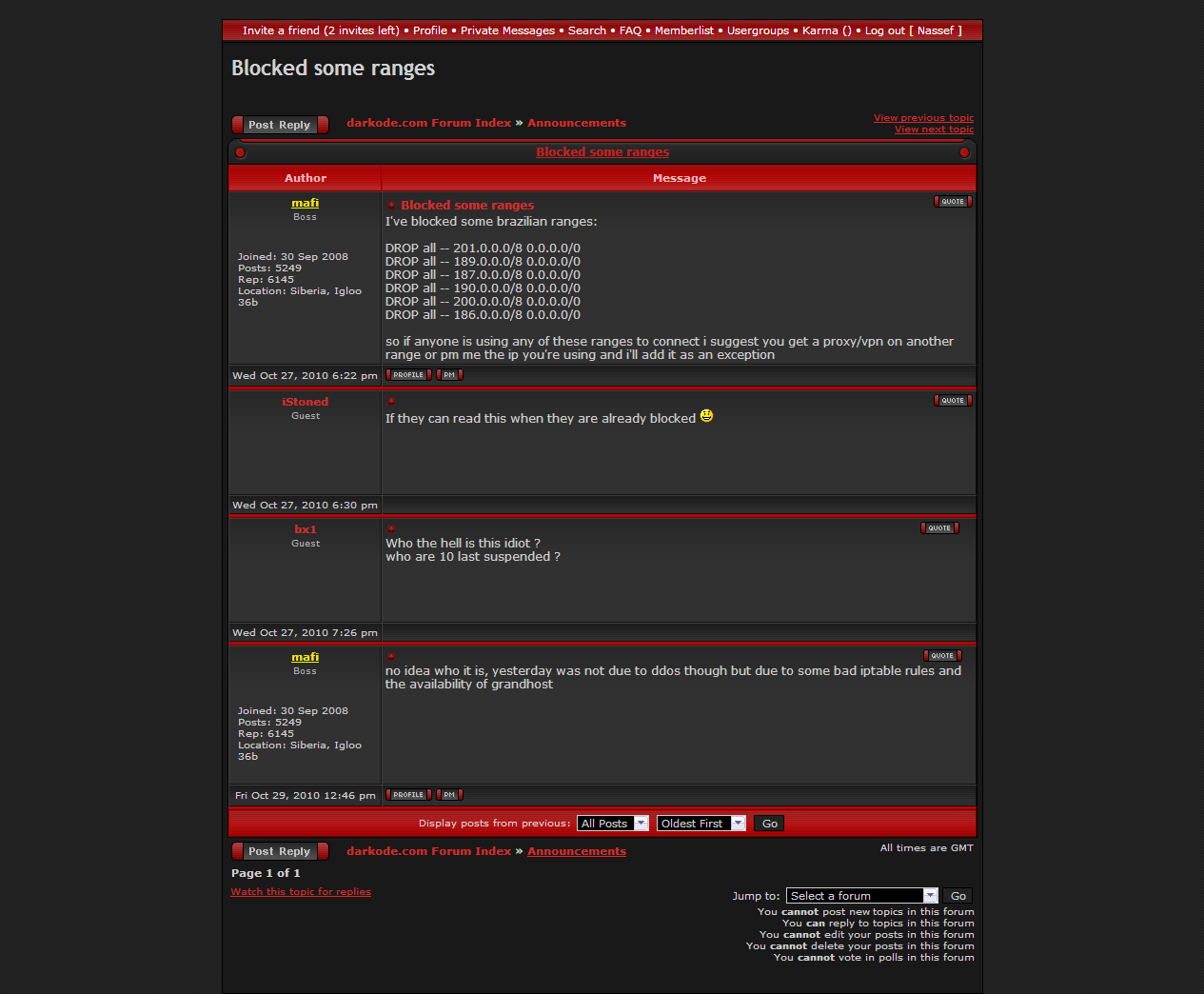Viewport: 1204px width, 994px height.
Task: Expand the All Posts dropdown
Action: (613, 824)
